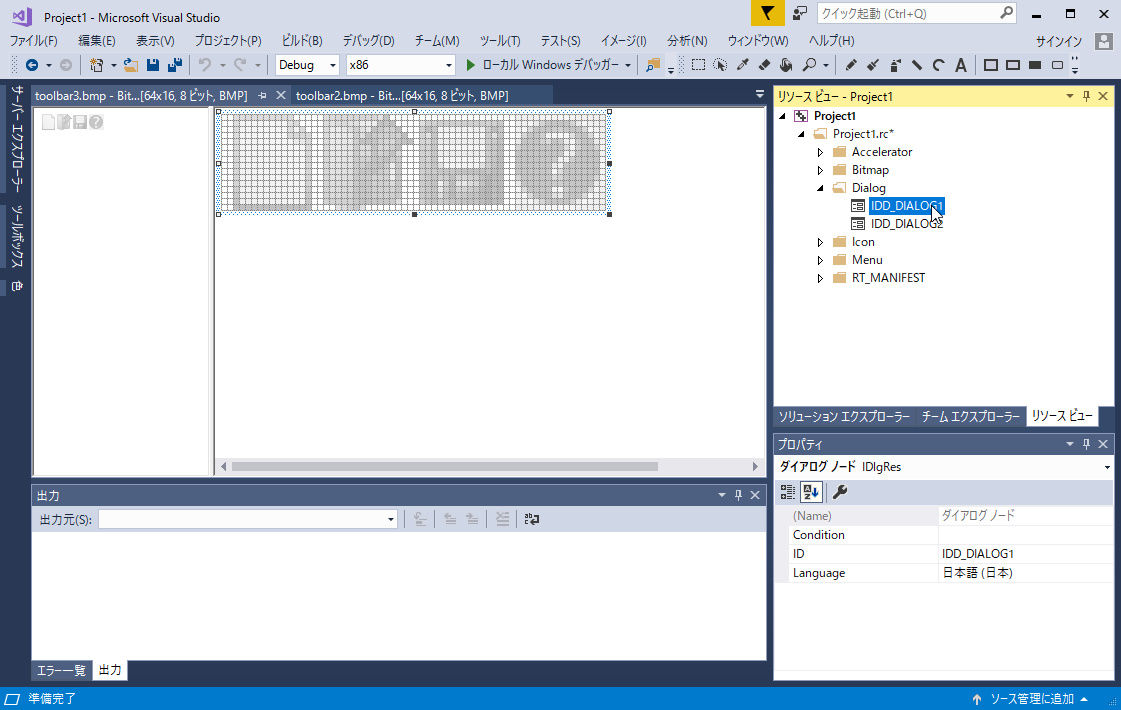Viewport: 1121px width, 710px height.
Task: Collapse the Project1.rc node
Action: 801,134
